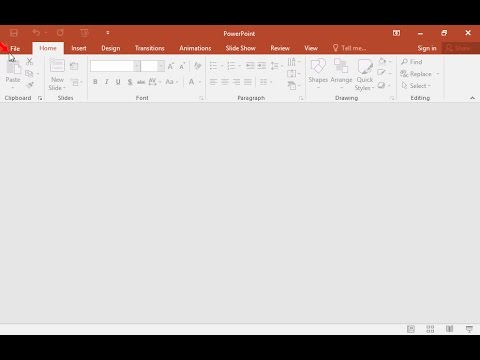Viewport: 480px width, 360px height.
Task: Open the File tab
Action: tap(15, 48)
